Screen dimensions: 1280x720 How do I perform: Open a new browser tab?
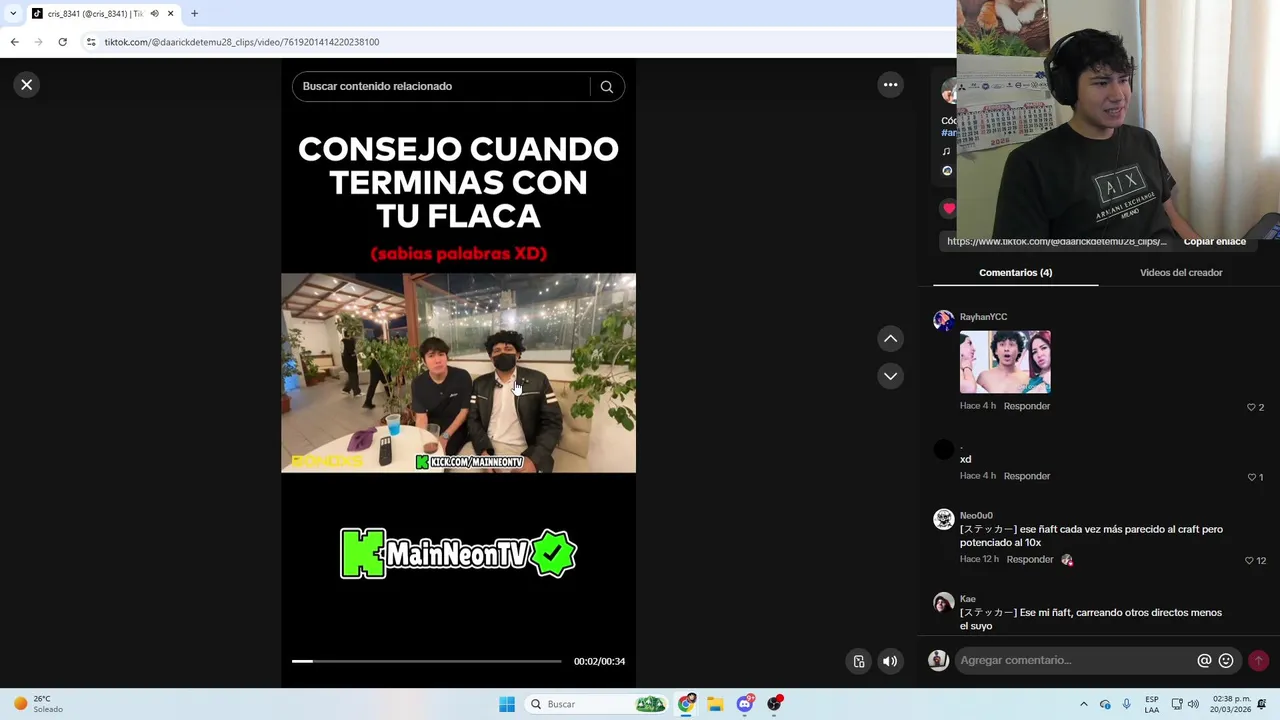[195, 14]
